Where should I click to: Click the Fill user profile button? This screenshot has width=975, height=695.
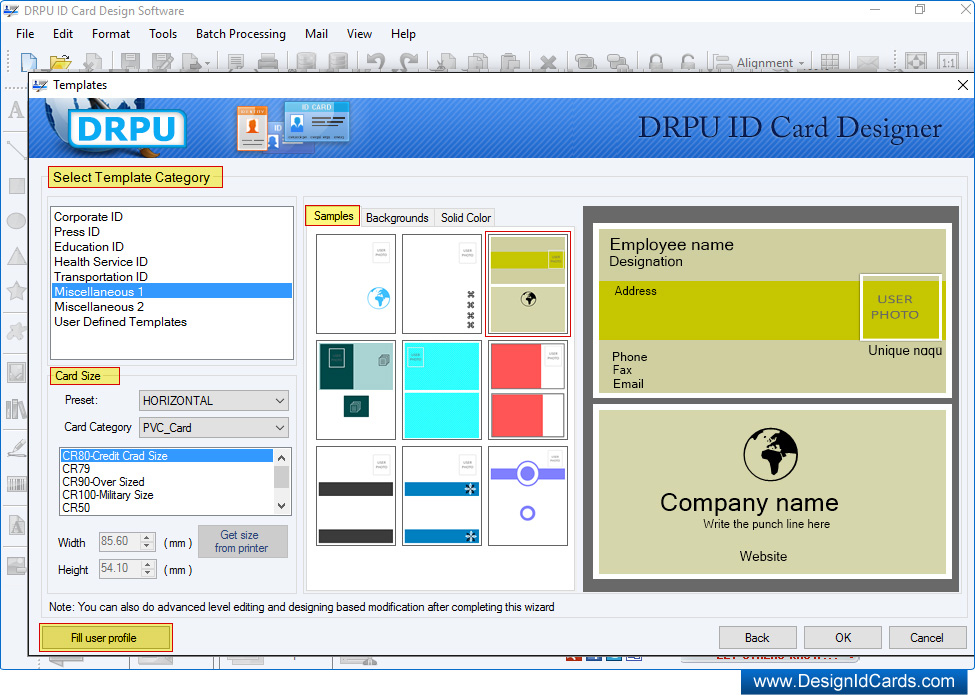click(104, 638)
